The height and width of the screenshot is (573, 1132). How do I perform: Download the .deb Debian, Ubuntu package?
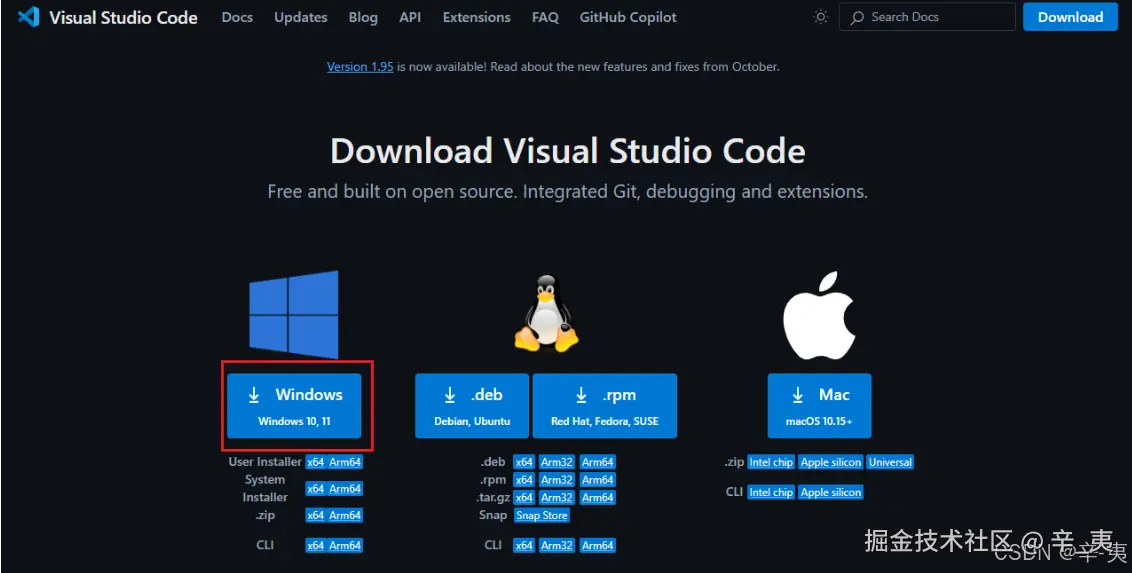[x=472, y=406]
